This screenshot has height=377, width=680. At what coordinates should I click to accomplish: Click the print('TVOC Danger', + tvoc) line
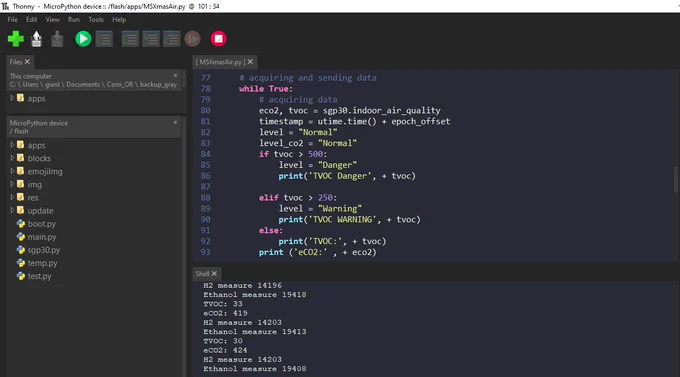(x=347, y=176)
